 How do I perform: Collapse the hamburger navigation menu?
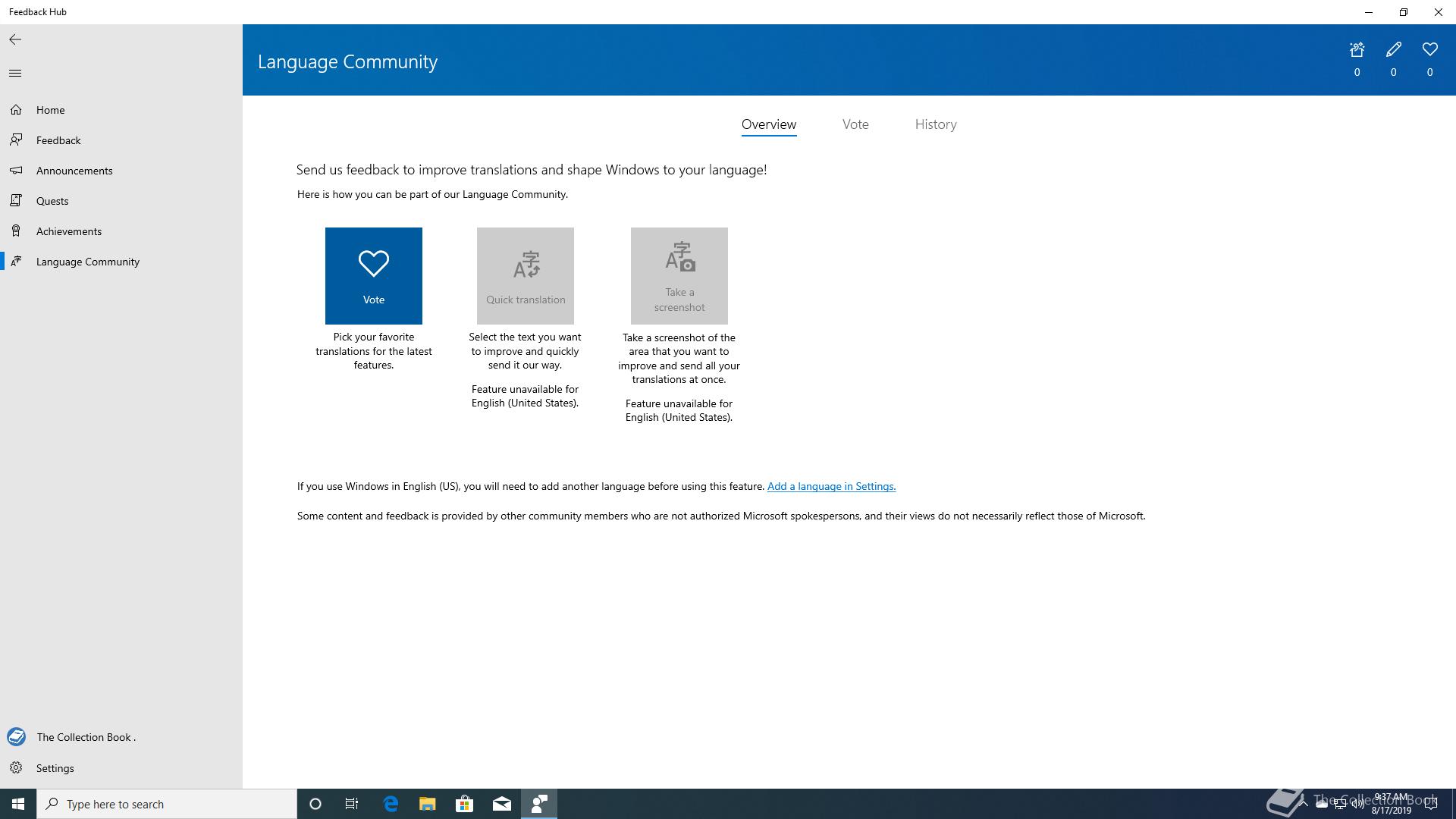[15, 73]
